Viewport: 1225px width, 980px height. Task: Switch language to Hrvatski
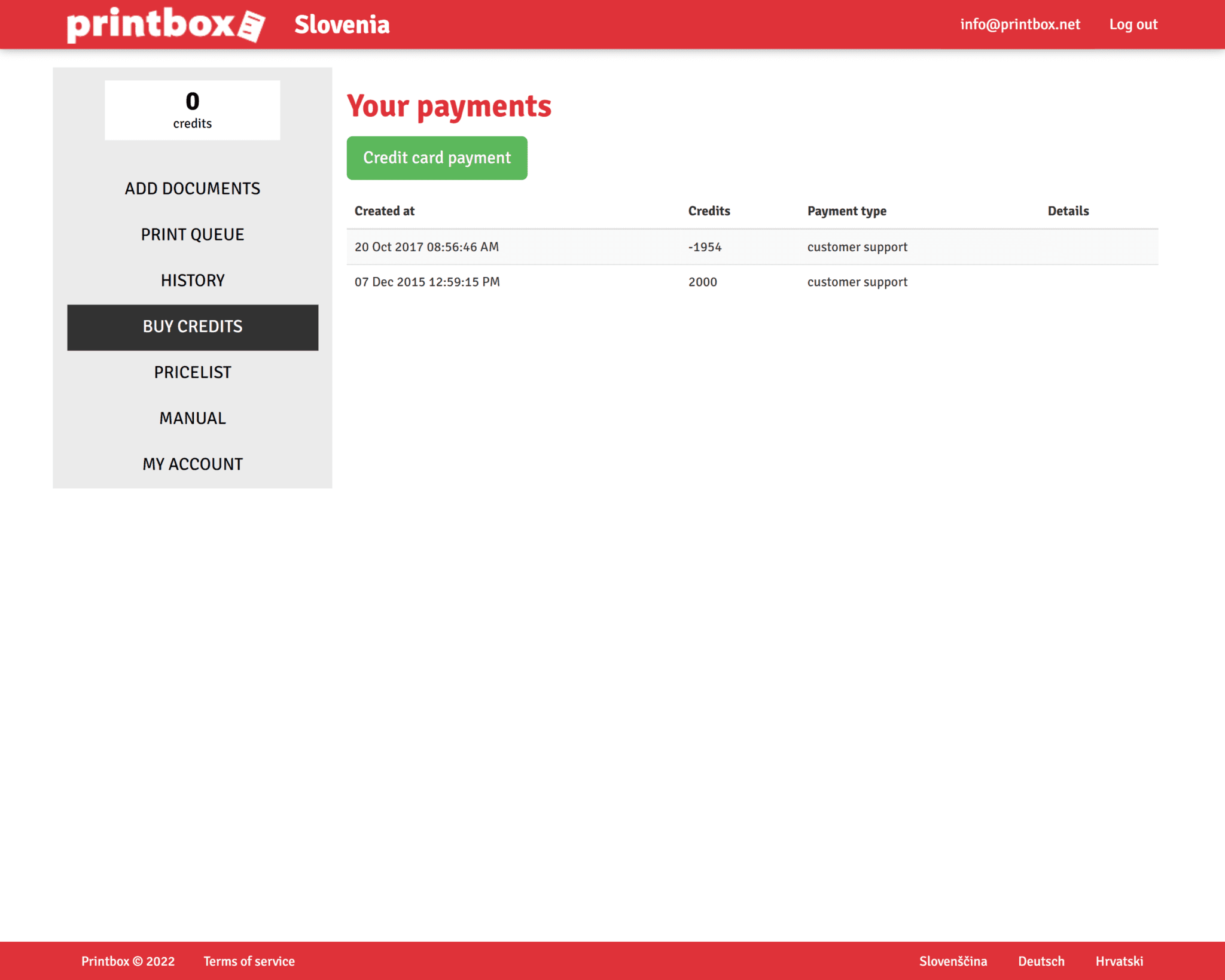tap(1119, 961)
